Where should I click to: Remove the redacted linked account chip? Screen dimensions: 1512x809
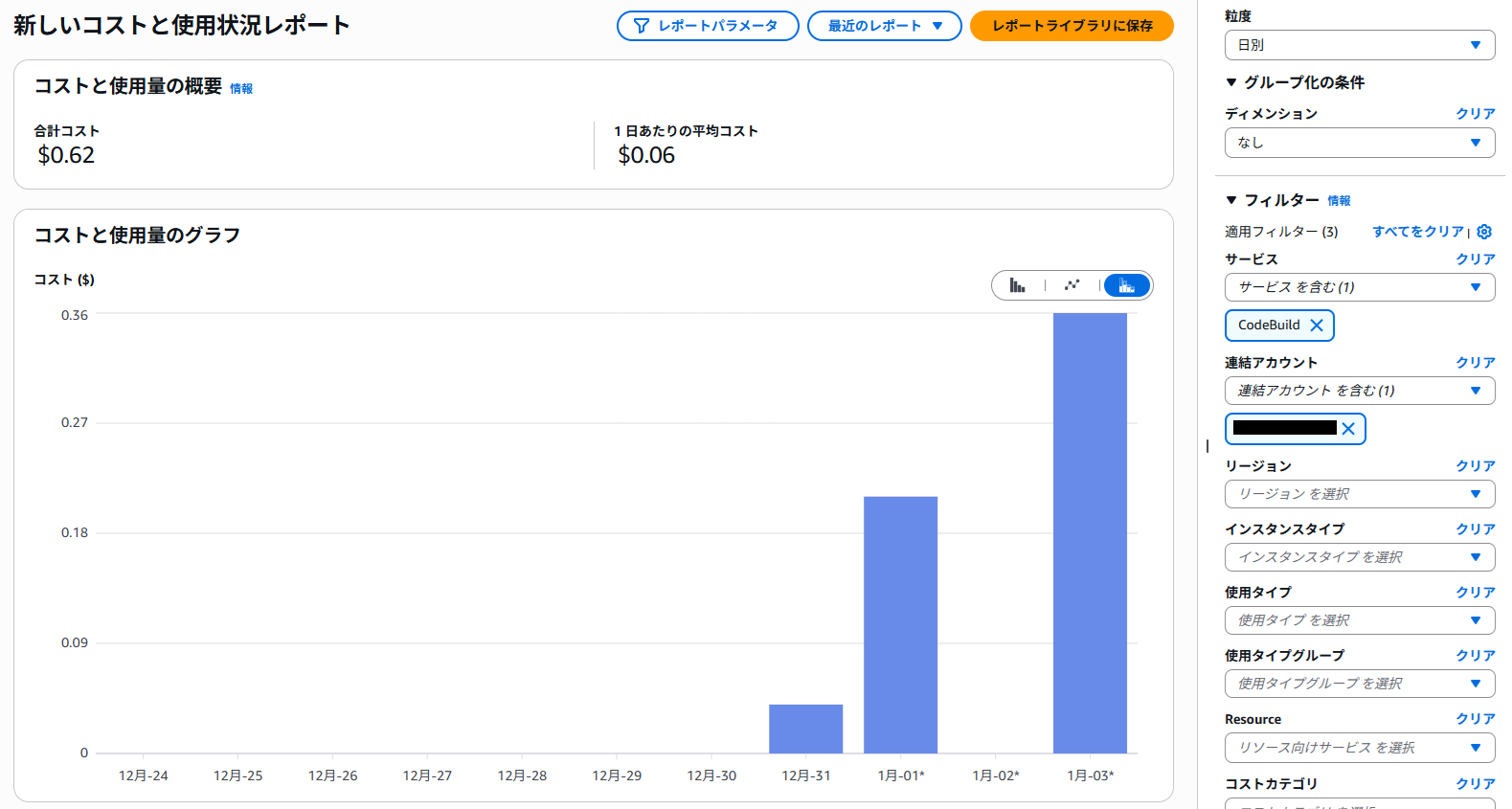coord(1348,428)
